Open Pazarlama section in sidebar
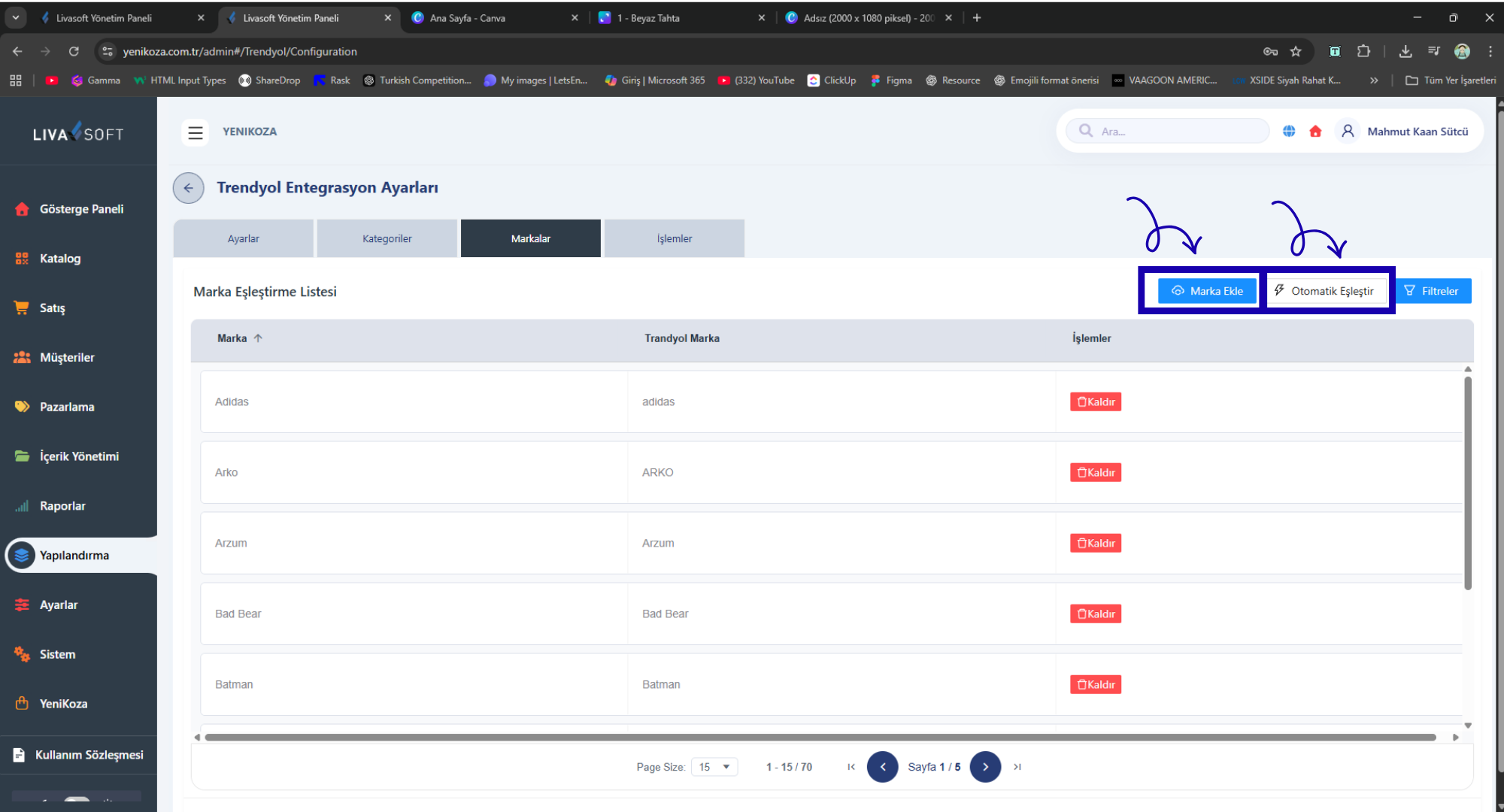The height and width of the screenshot is (812, 1504). pyautogui.click(x=67, y=407)
